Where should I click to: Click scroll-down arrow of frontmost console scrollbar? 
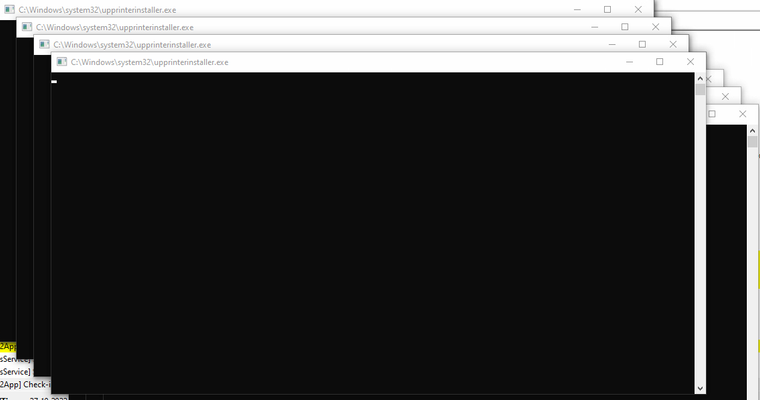(700, 388)
